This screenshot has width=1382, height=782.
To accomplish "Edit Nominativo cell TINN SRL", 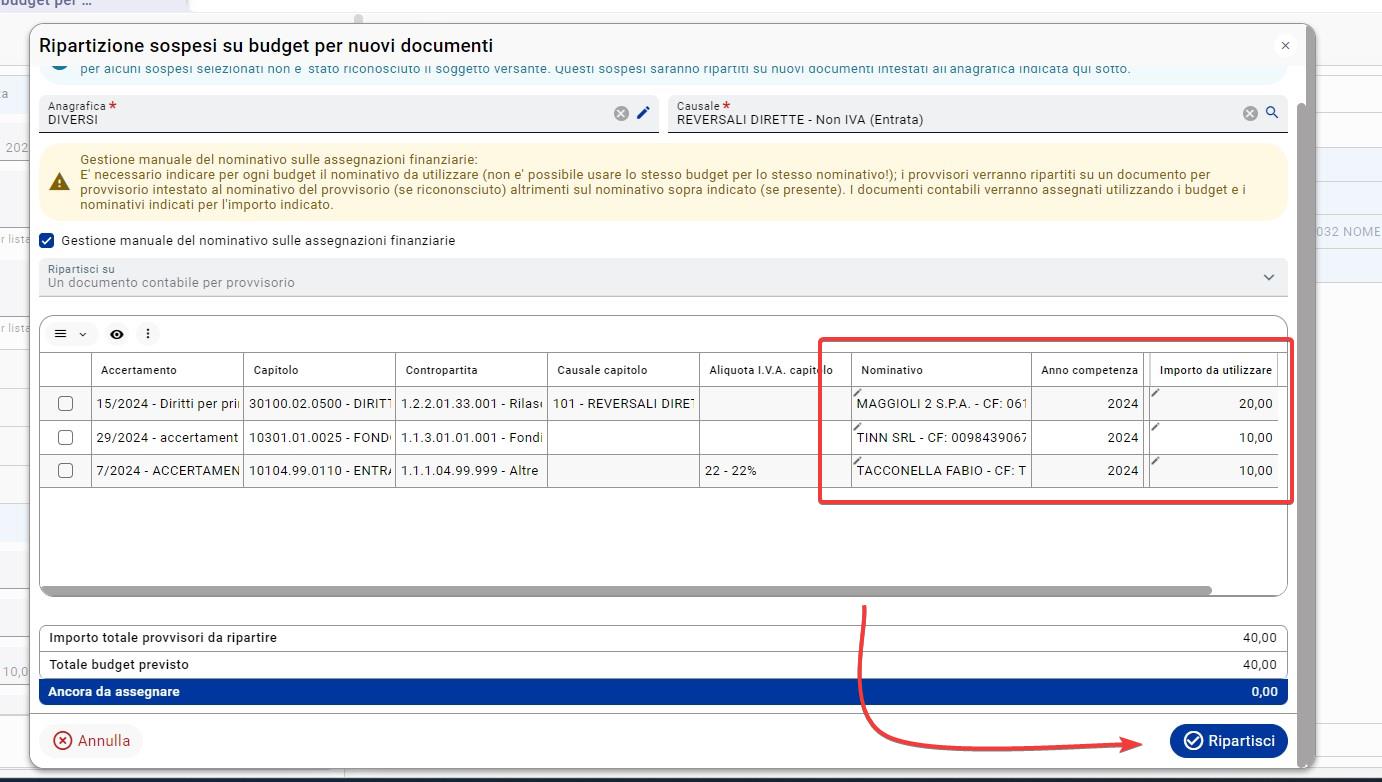I will coord(941,437).
